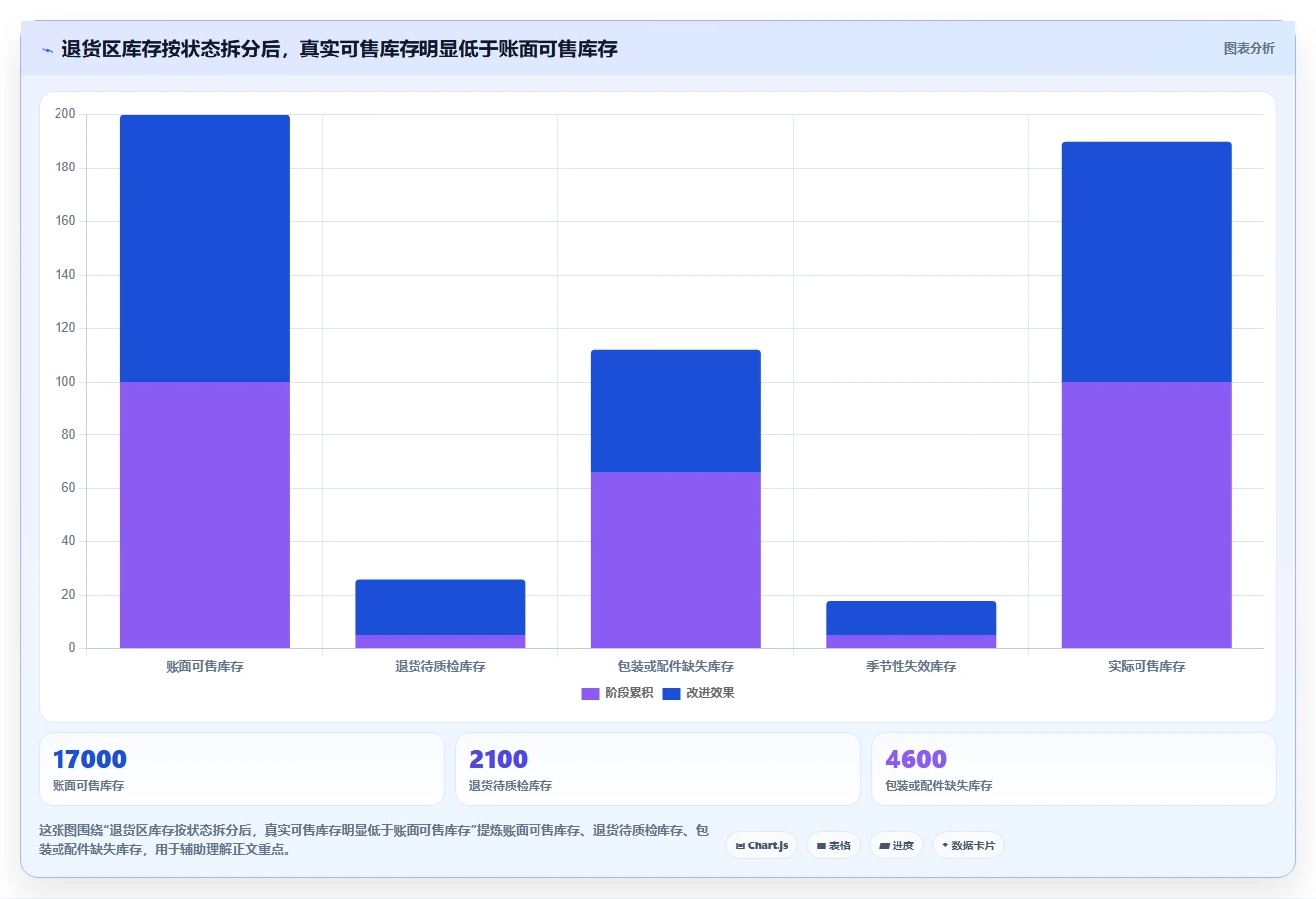This screenshot has width=1316, height=899.
Task: Open the 17000 账面可售库存 data card
Action: coord(241,769)
